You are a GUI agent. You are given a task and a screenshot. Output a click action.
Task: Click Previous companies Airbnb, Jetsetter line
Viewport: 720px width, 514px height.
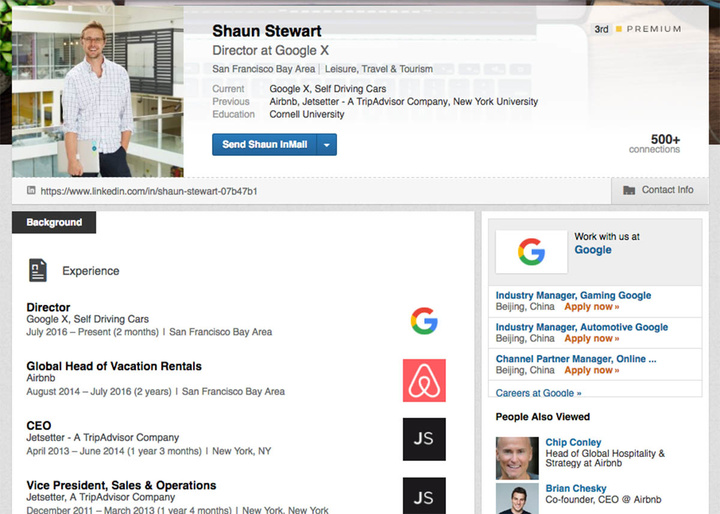coord(404,102)
